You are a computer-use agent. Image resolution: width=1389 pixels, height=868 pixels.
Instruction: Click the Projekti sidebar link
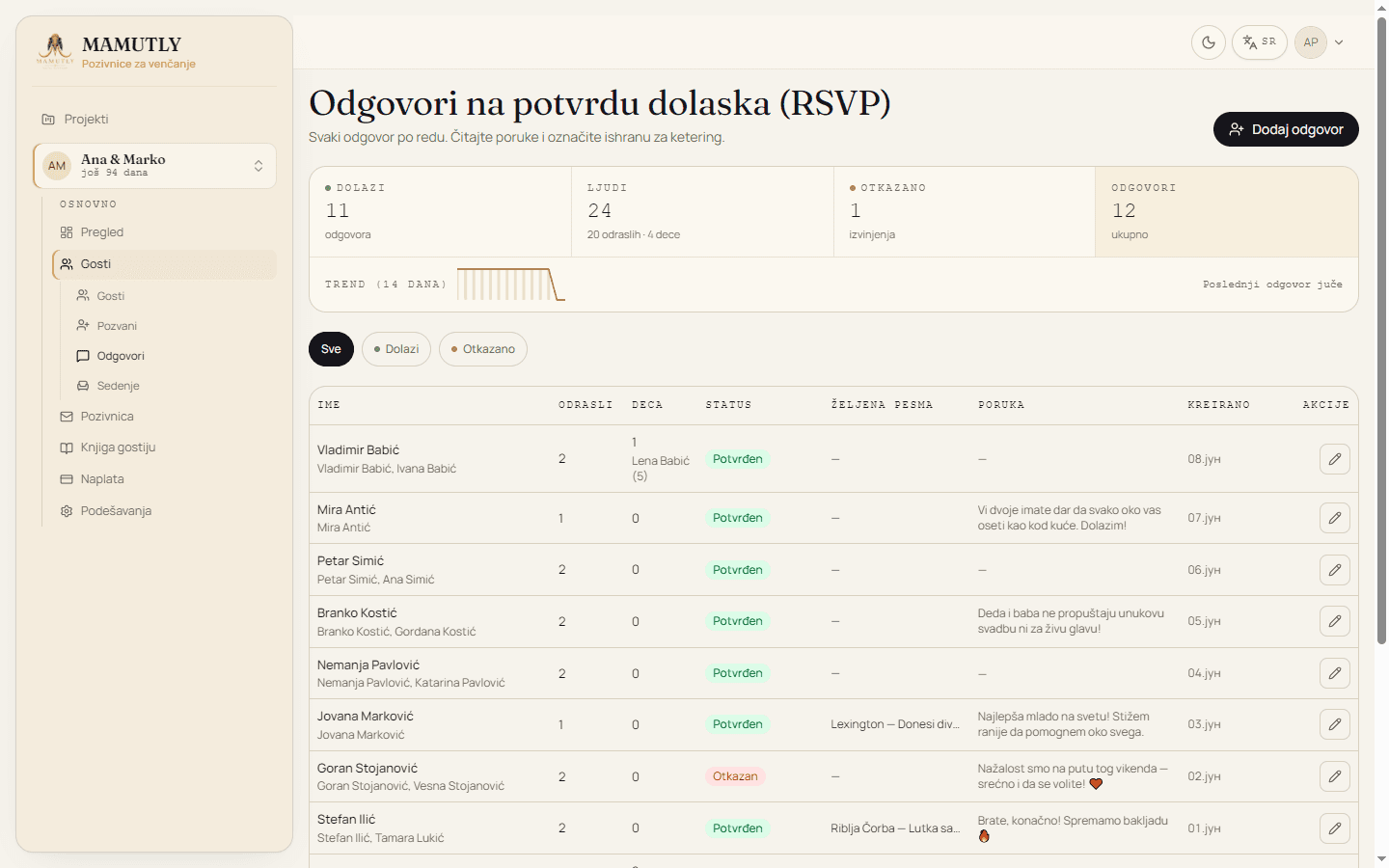coord(86,120)
